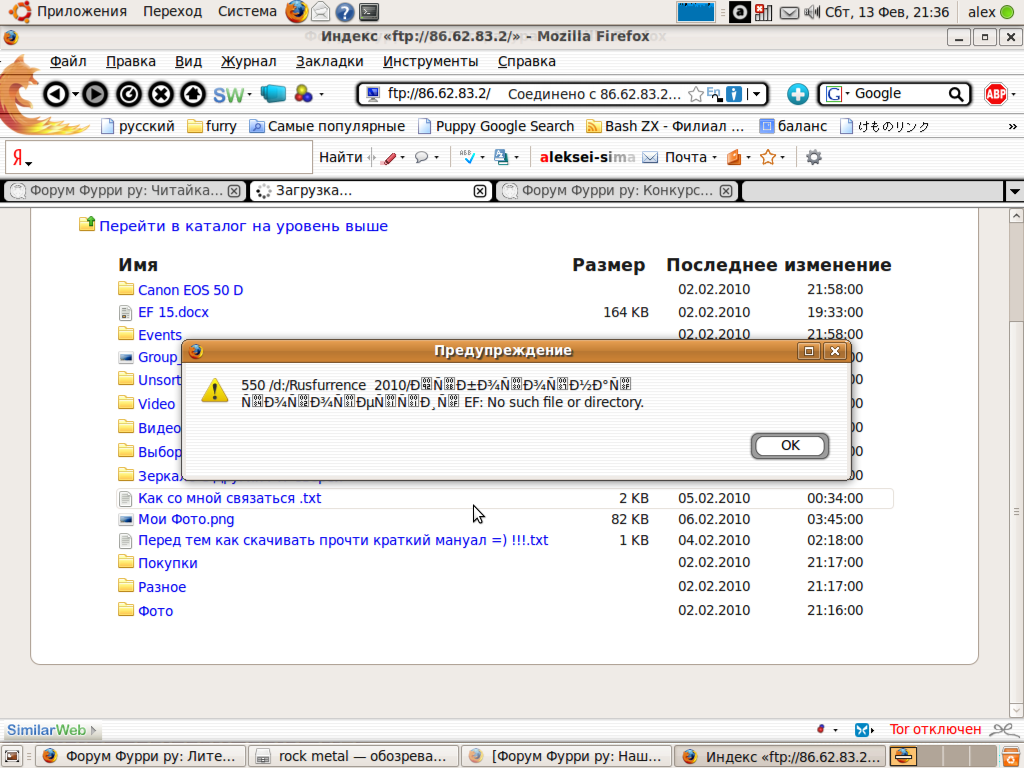Click the Forward navigation arrow button
1024x768 pixels.
[94, 94]
